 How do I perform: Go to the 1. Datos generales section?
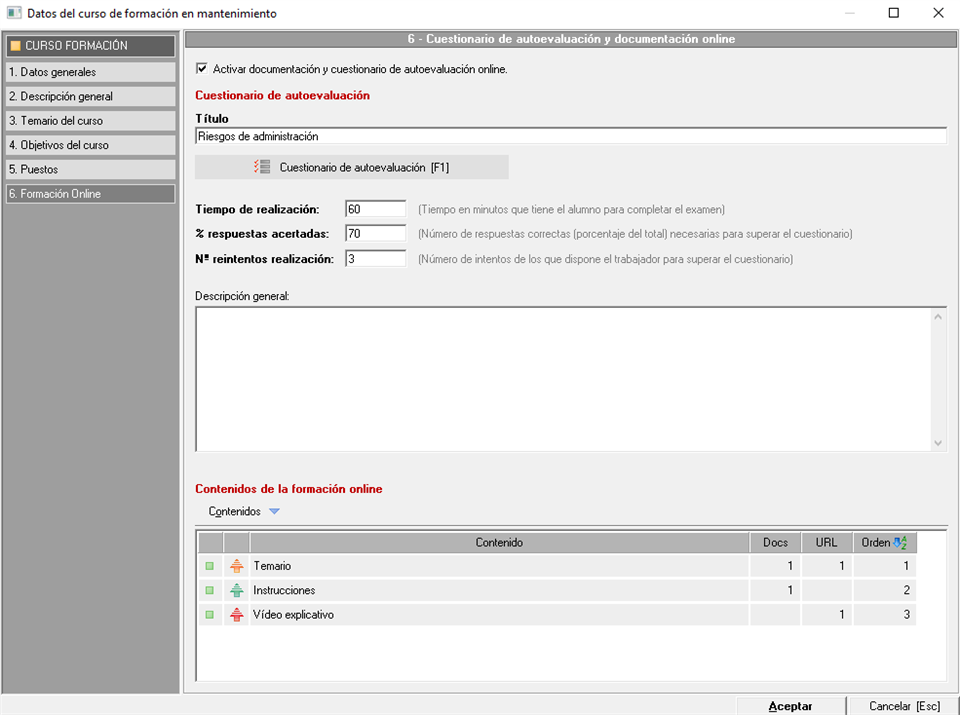point(89,72)
